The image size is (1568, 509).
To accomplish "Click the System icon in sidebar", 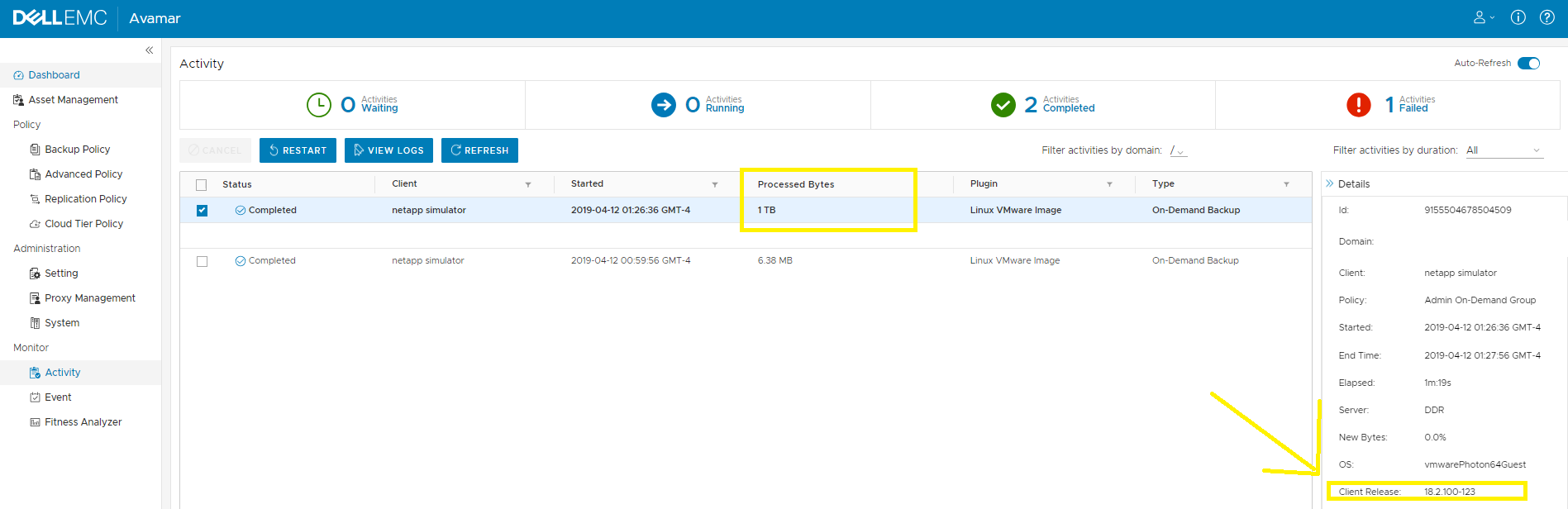I will point(35,323).
